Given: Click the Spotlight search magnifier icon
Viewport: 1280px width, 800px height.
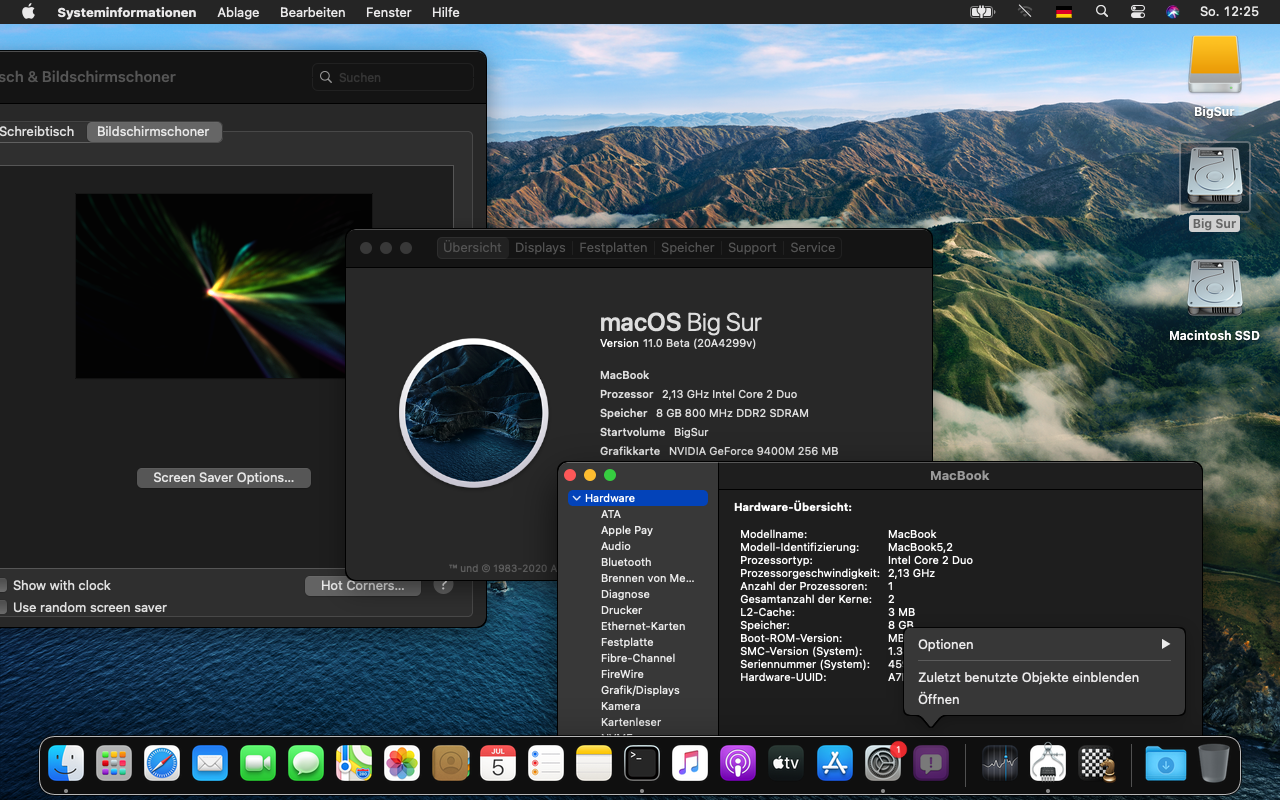Looking at the screenshot, I should (1102, 12).
